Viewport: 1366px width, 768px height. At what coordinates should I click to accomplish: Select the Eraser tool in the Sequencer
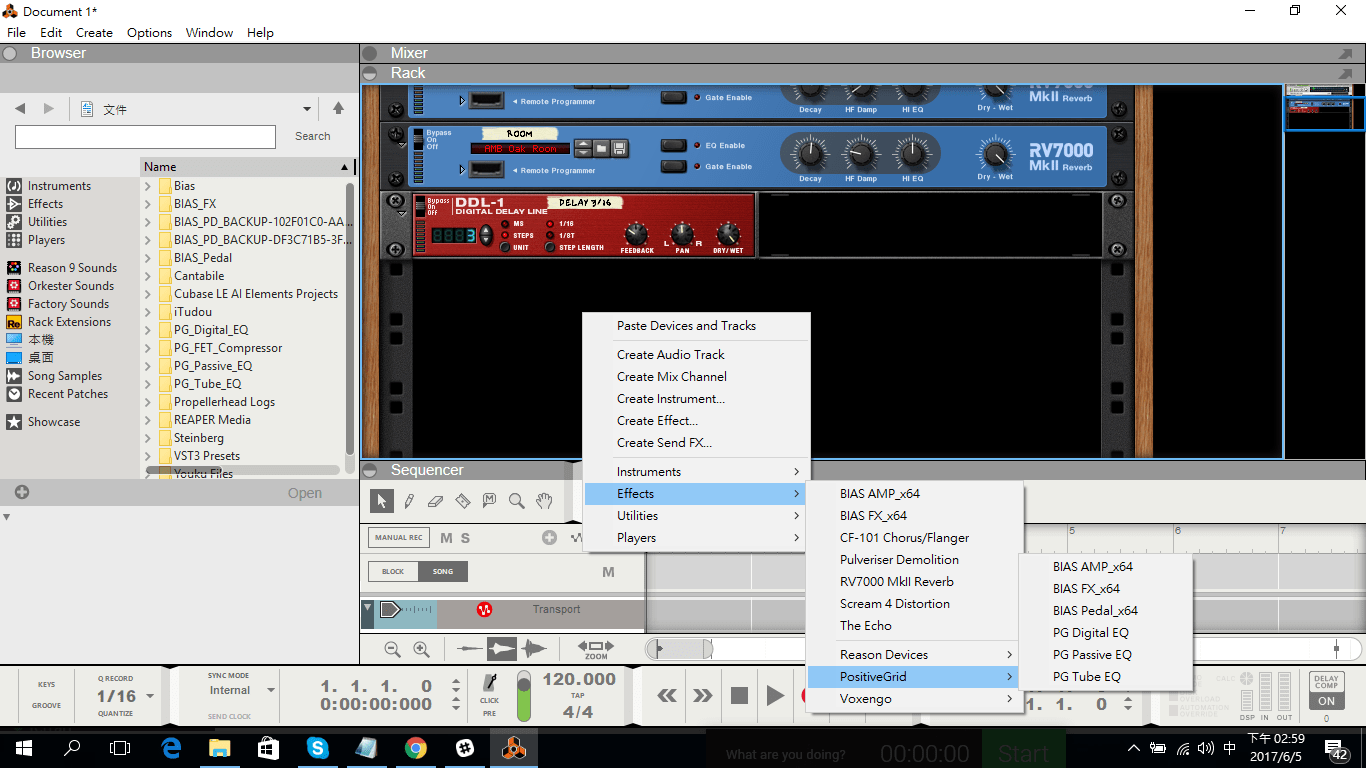tap(436, 500)
